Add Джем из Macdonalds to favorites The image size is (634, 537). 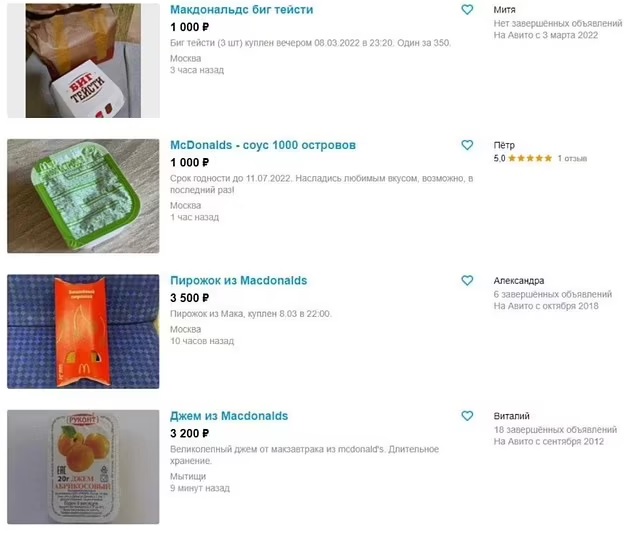tap(467, 416)
